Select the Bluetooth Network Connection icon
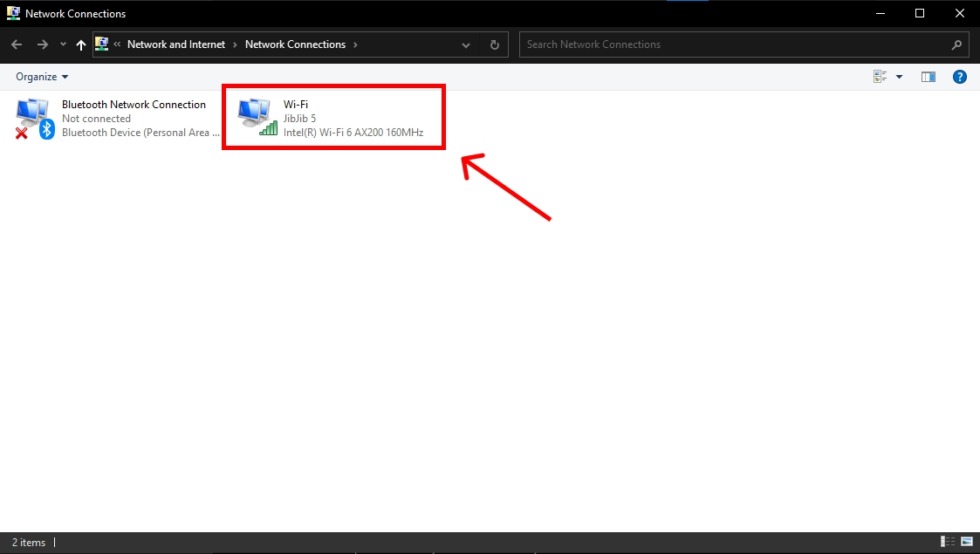The width and height of the screenshot is (980, 554). coord(34,118)
